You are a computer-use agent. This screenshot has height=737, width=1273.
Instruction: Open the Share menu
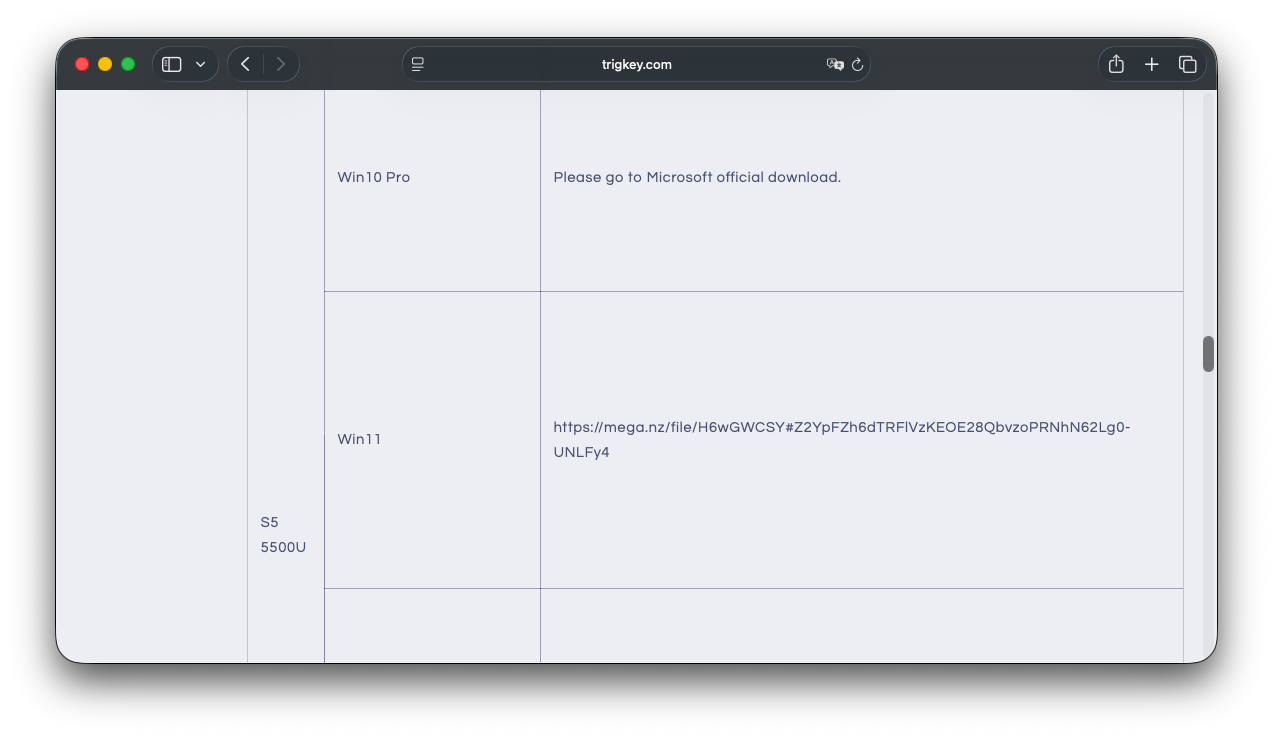click(x=1116, y=64)
